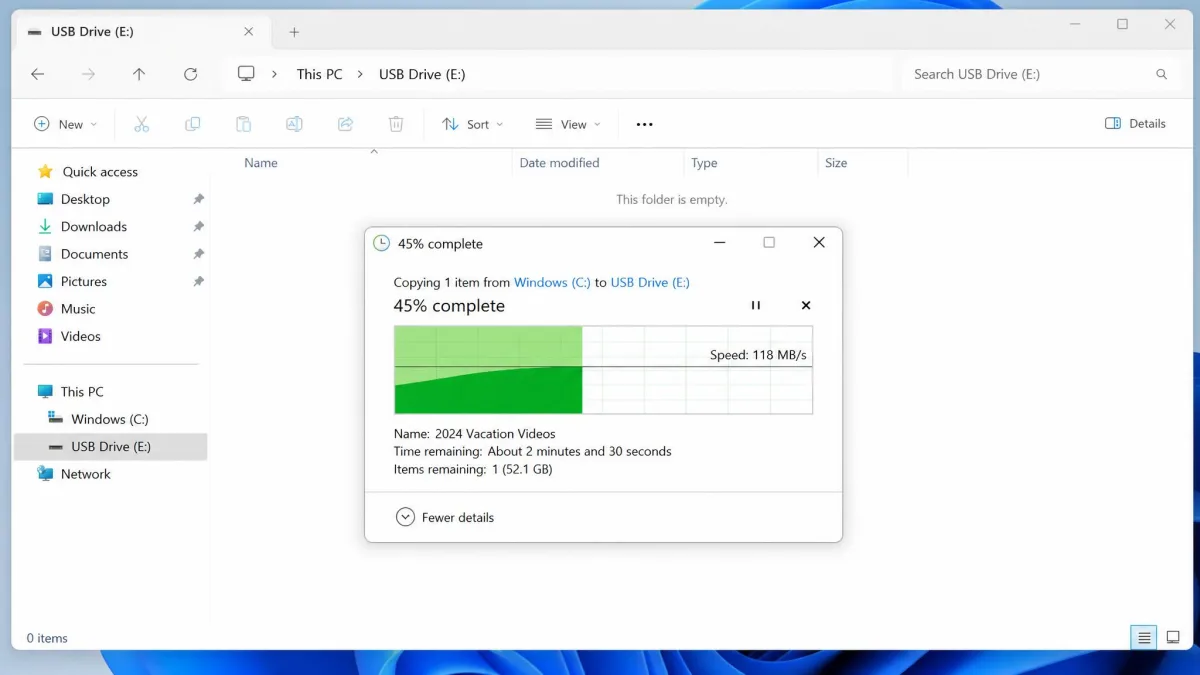This screenshot has height=675, width=1200.
Task: Unpin Pictures using its pin icon
Action: click(198, 282)
